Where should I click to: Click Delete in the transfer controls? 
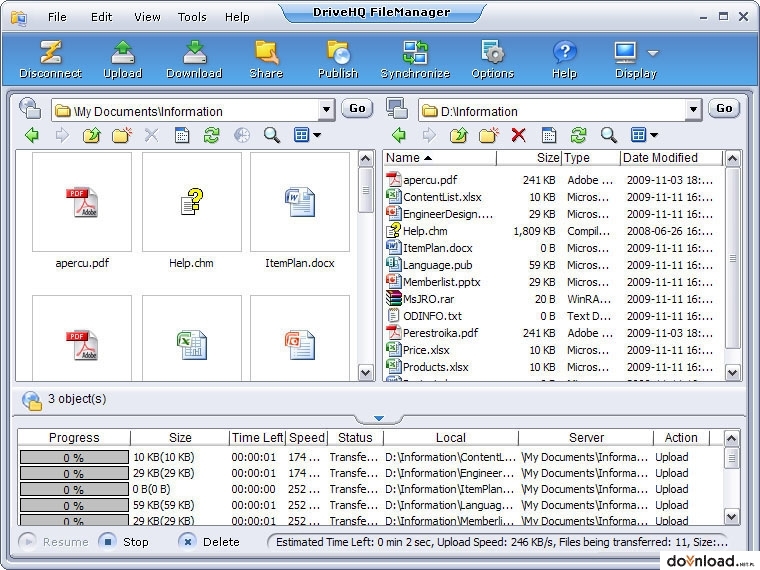tap(209, 542)
